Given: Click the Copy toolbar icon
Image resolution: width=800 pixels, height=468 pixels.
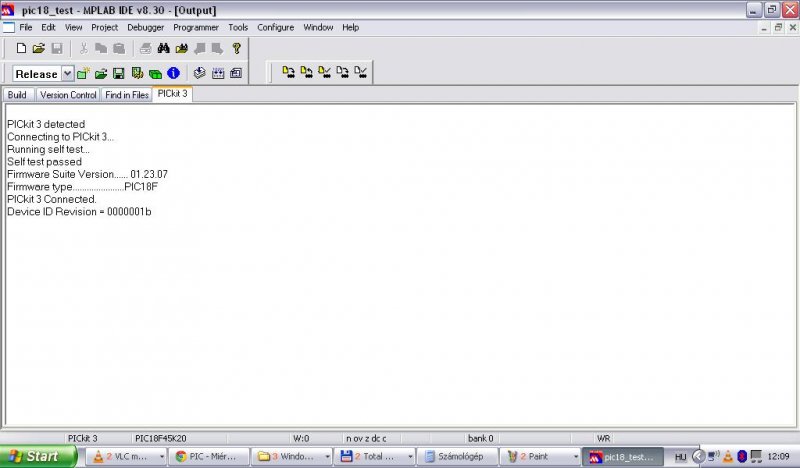Looking at the screenshot, I should 101,48.
